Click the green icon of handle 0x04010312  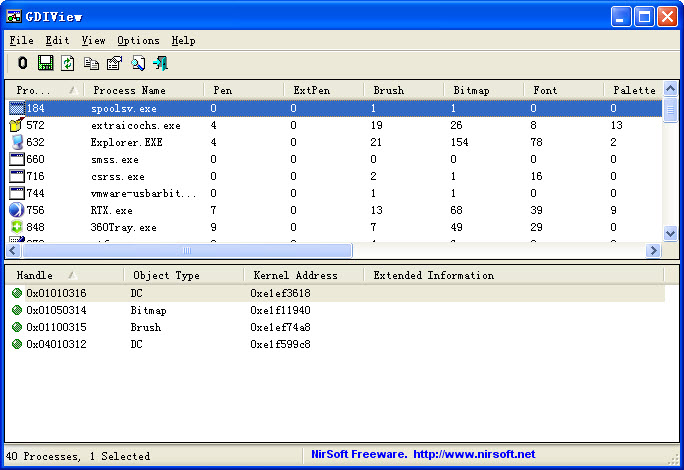click(17, 344)
